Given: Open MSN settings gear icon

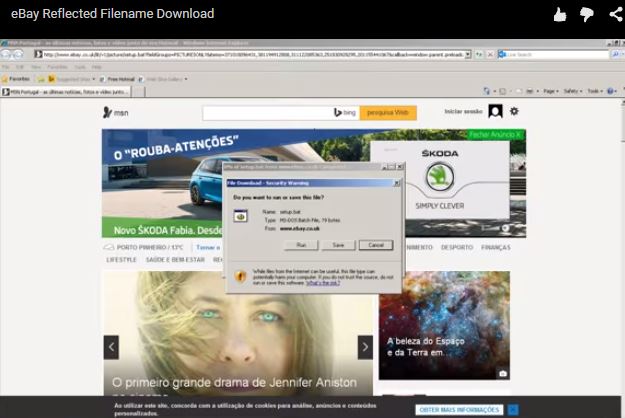Looking at the screenshot, I should coord(514,111).
